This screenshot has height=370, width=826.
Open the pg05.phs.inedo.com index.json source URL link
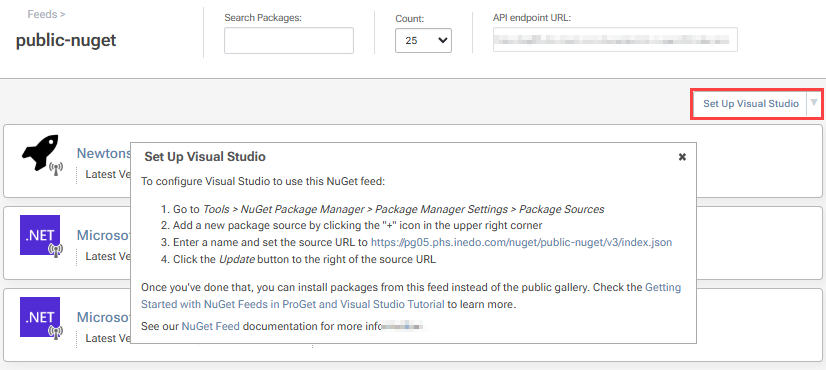(x=522, y=242)
